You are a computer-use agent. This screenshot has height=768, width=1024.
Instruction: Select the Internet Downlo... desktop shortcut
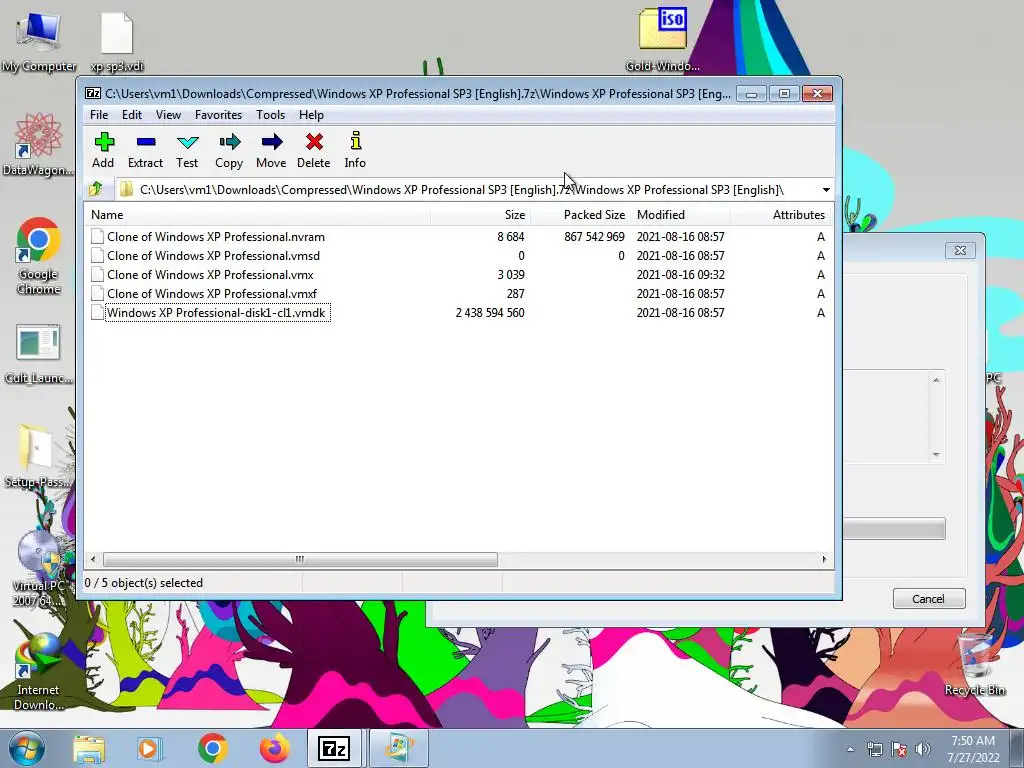[x=39, y=673]
